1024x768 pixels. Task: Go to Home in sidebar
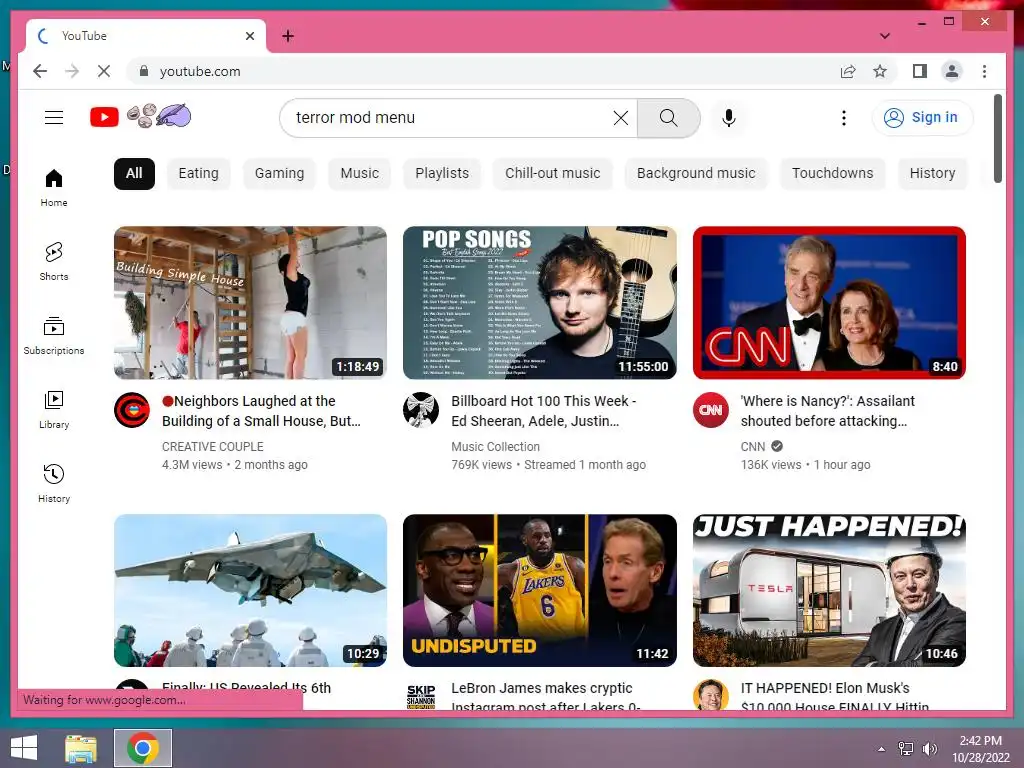click(x=54, y=188)
